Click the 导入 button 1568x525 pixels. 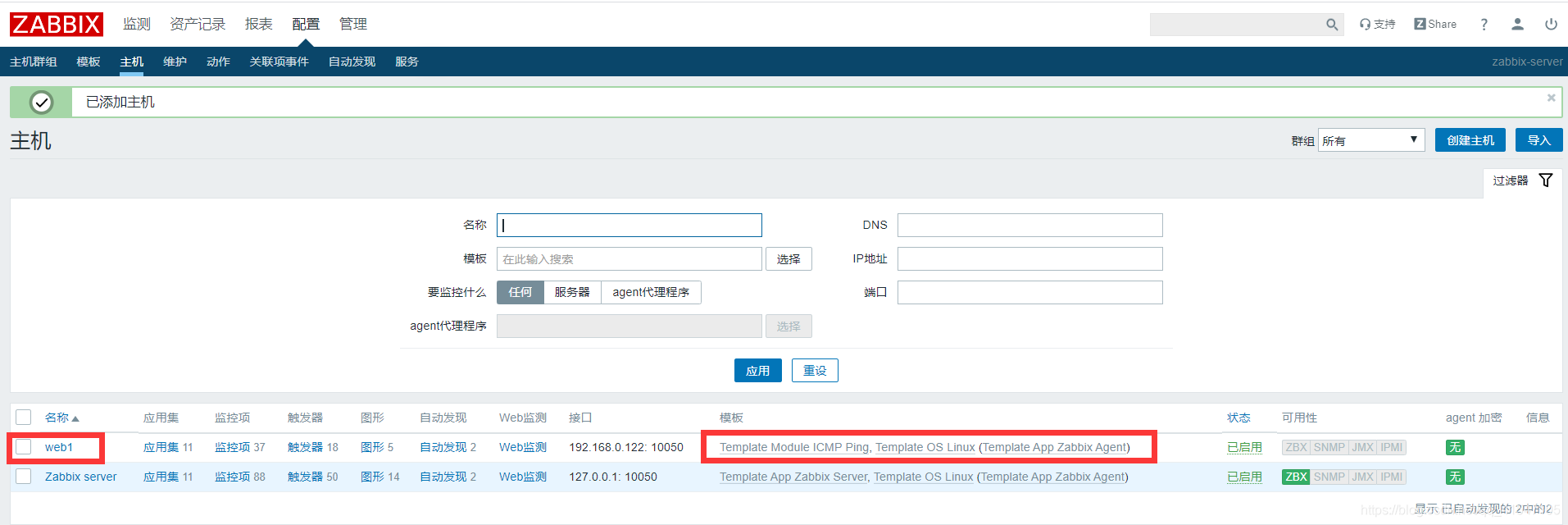1538,140
